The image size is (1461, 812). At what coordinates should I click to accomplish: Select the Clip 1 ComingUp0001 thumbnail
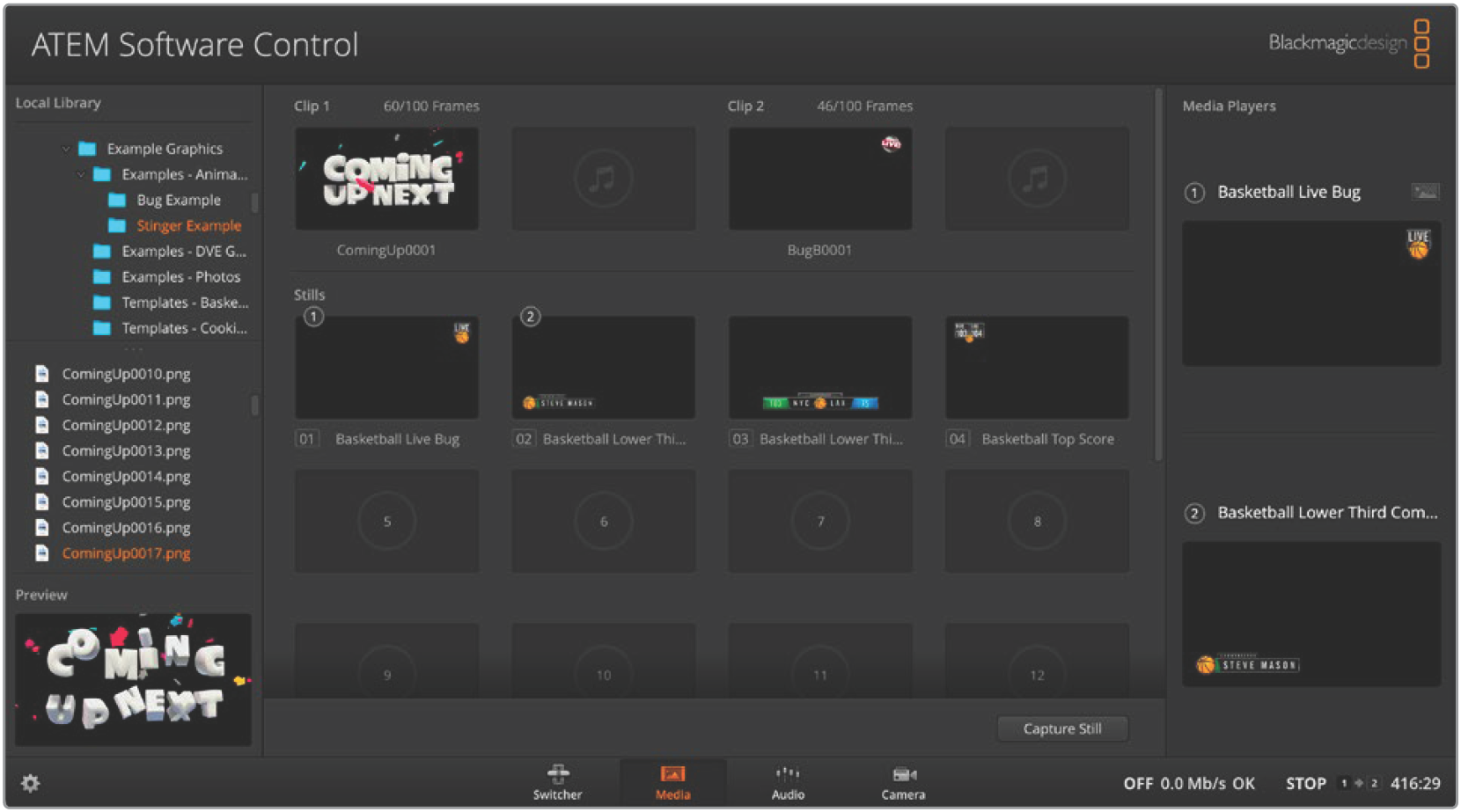pyautogui.click(x=386, y=179)
